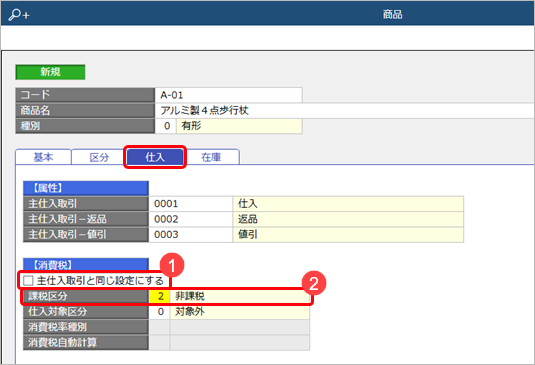This screenshot has height=365, width=535.
Task: Click the 主仕入取引 code field 0001
Action: (x=191, y=204)
